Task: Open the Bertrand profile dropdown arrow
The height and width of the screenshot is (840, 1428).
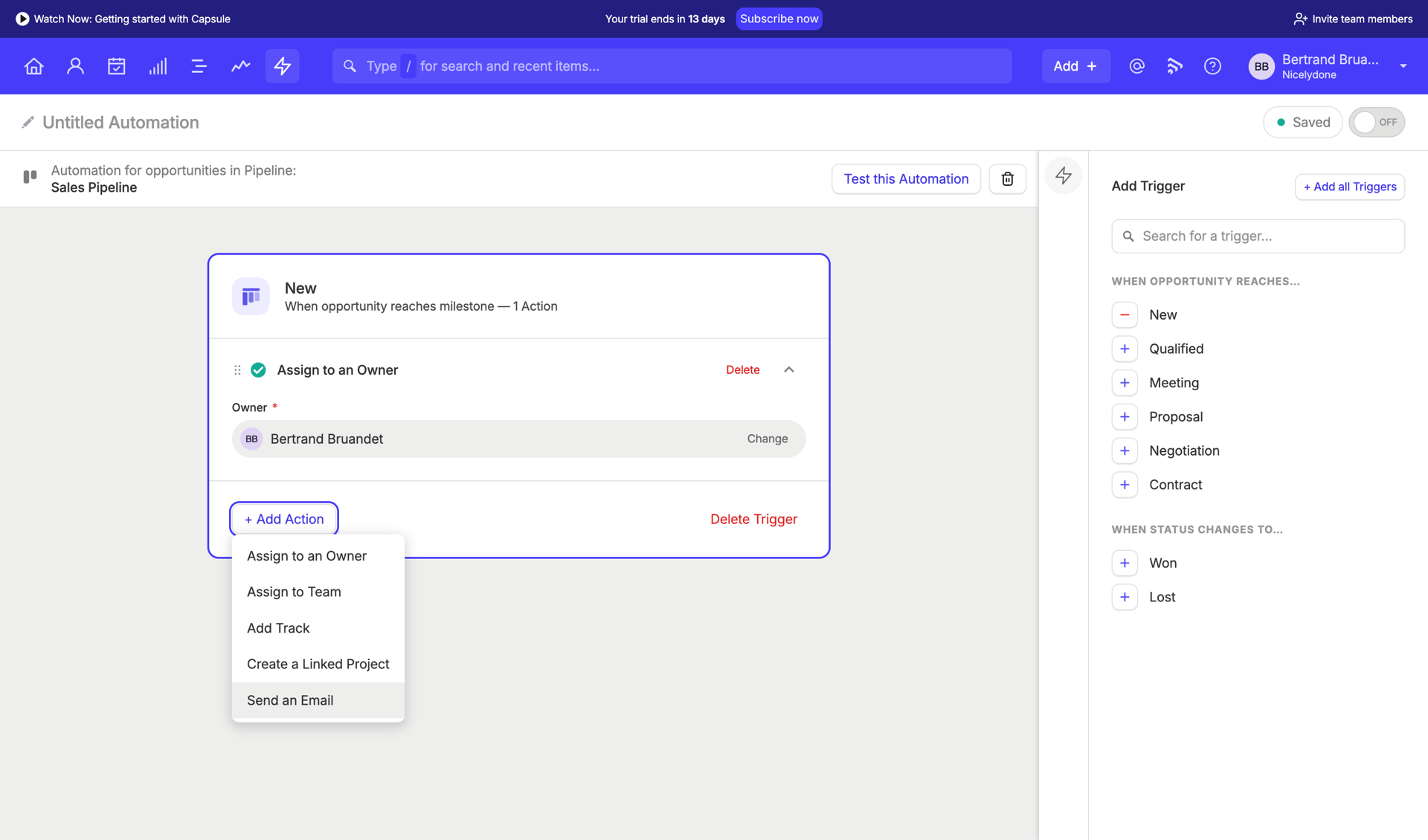Action: (x=1404, y=65)
